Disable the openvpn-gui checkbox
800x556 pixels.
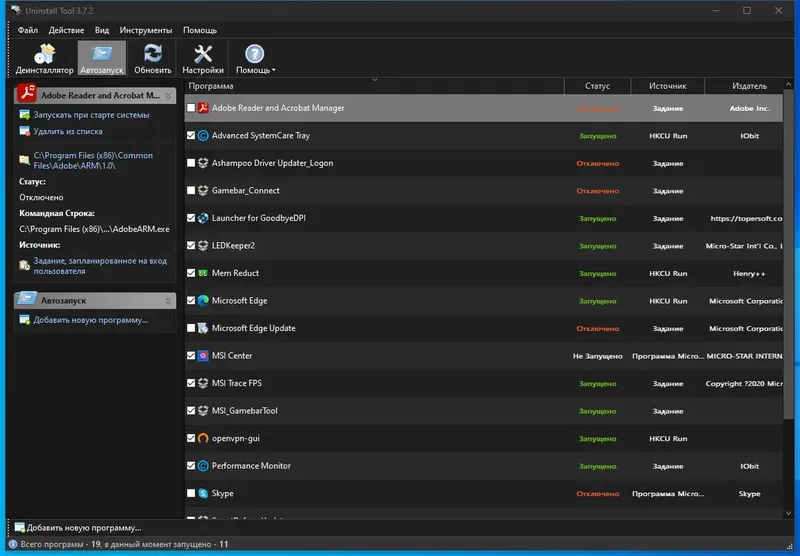[191, 438]
